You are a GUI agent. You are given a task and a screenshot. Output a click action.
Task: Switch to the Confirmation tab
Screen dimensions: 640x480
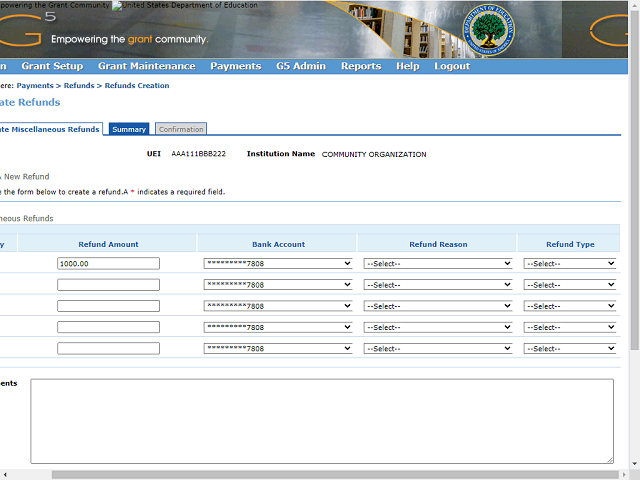(x=181, y=129)
